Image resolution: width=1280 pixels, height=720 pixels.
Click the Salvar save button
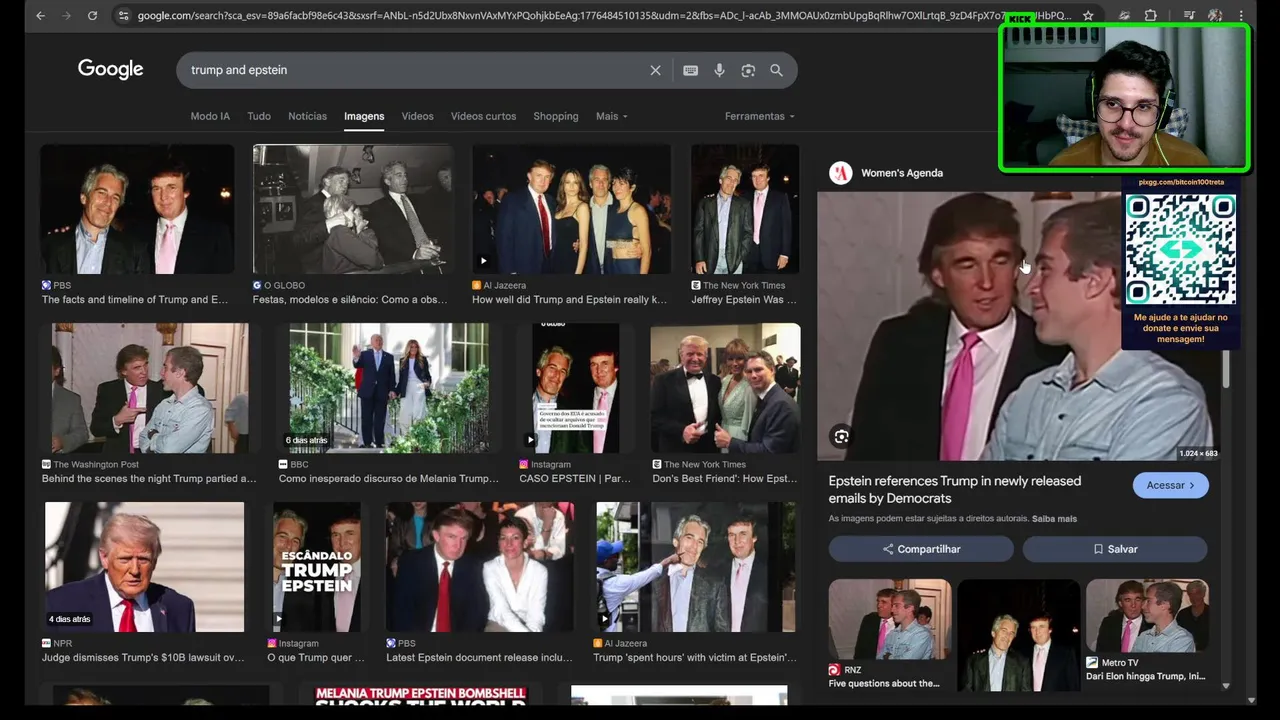(x=1115, y=549)
